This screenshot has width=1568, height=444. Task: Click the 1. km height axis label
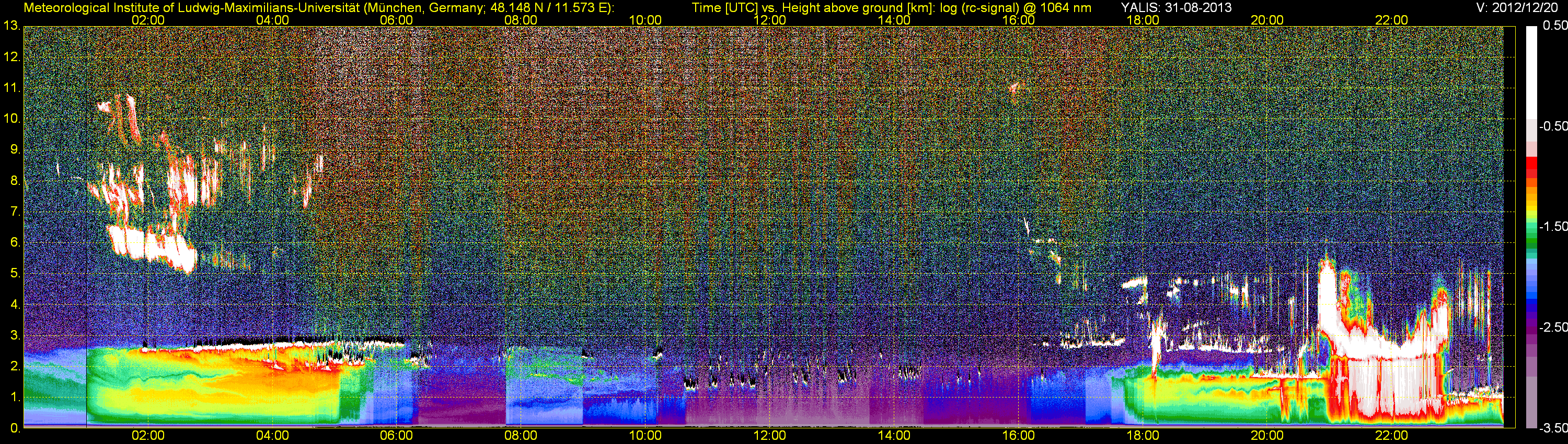15,398
